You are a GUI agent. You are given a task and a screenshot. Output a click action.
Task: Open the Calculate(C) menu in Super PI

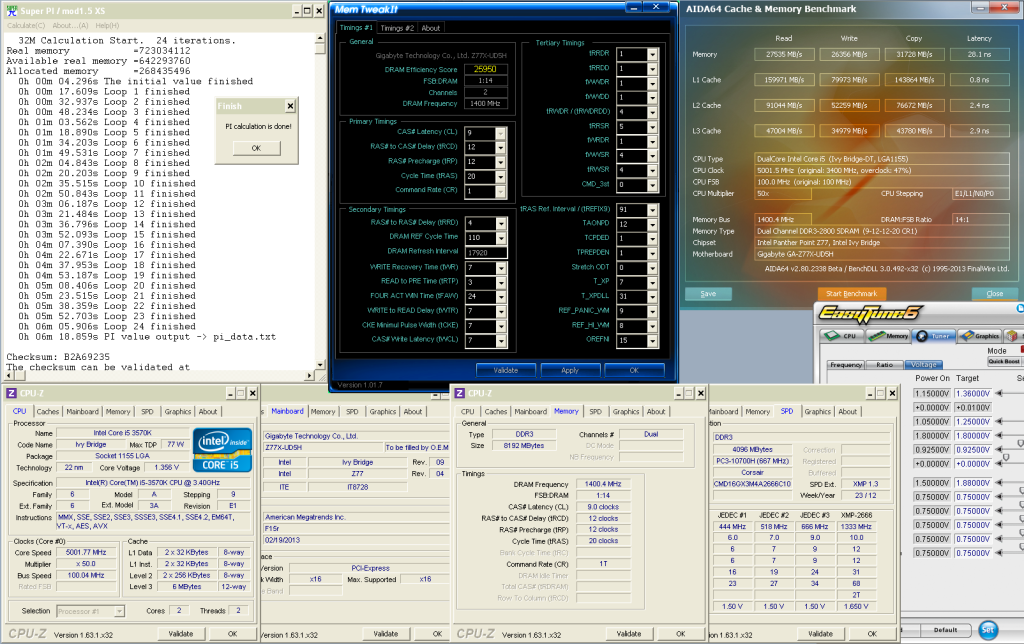26,25
